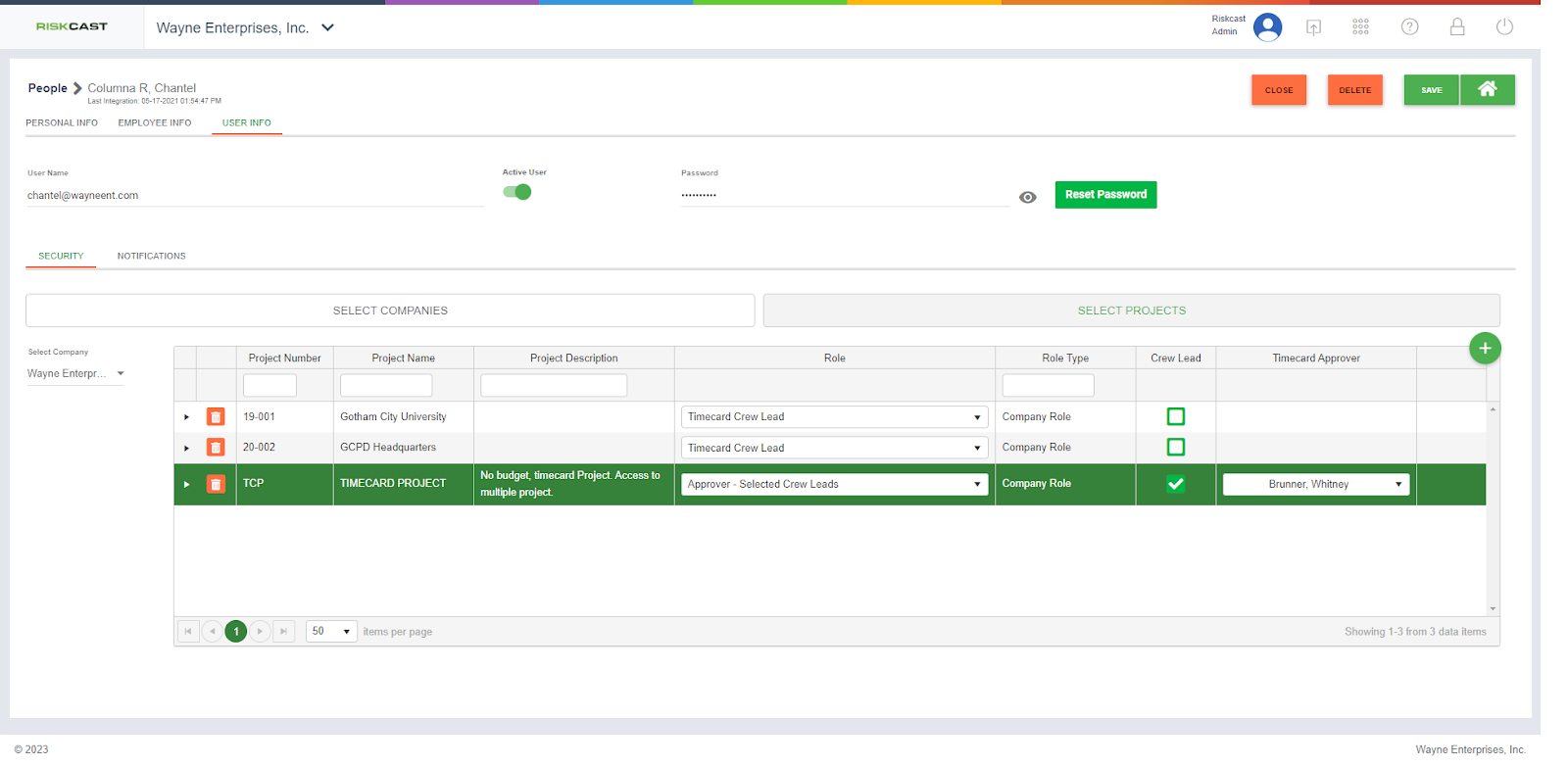Go to next page of grid
The image size is (1568, 766).
[260, 632]
